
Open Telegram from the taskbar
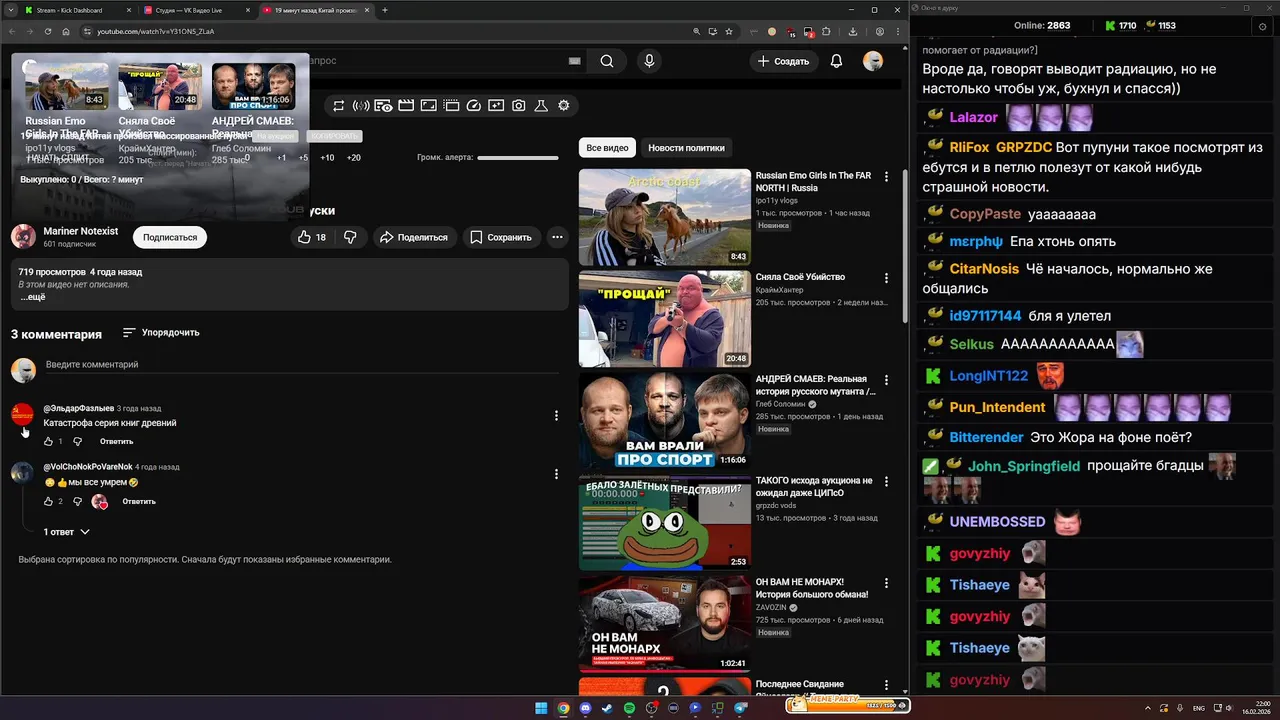pos(741,708)
